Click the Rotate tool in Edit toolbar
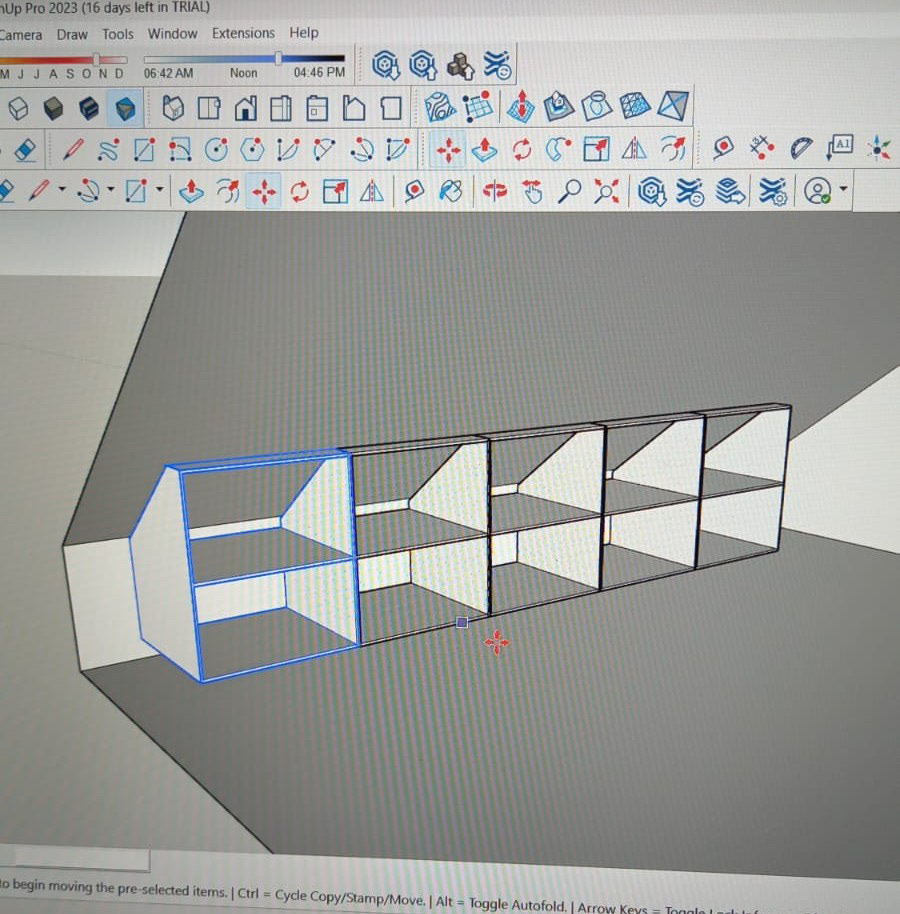This screenshot has width=900, height=914. [522, 149]
